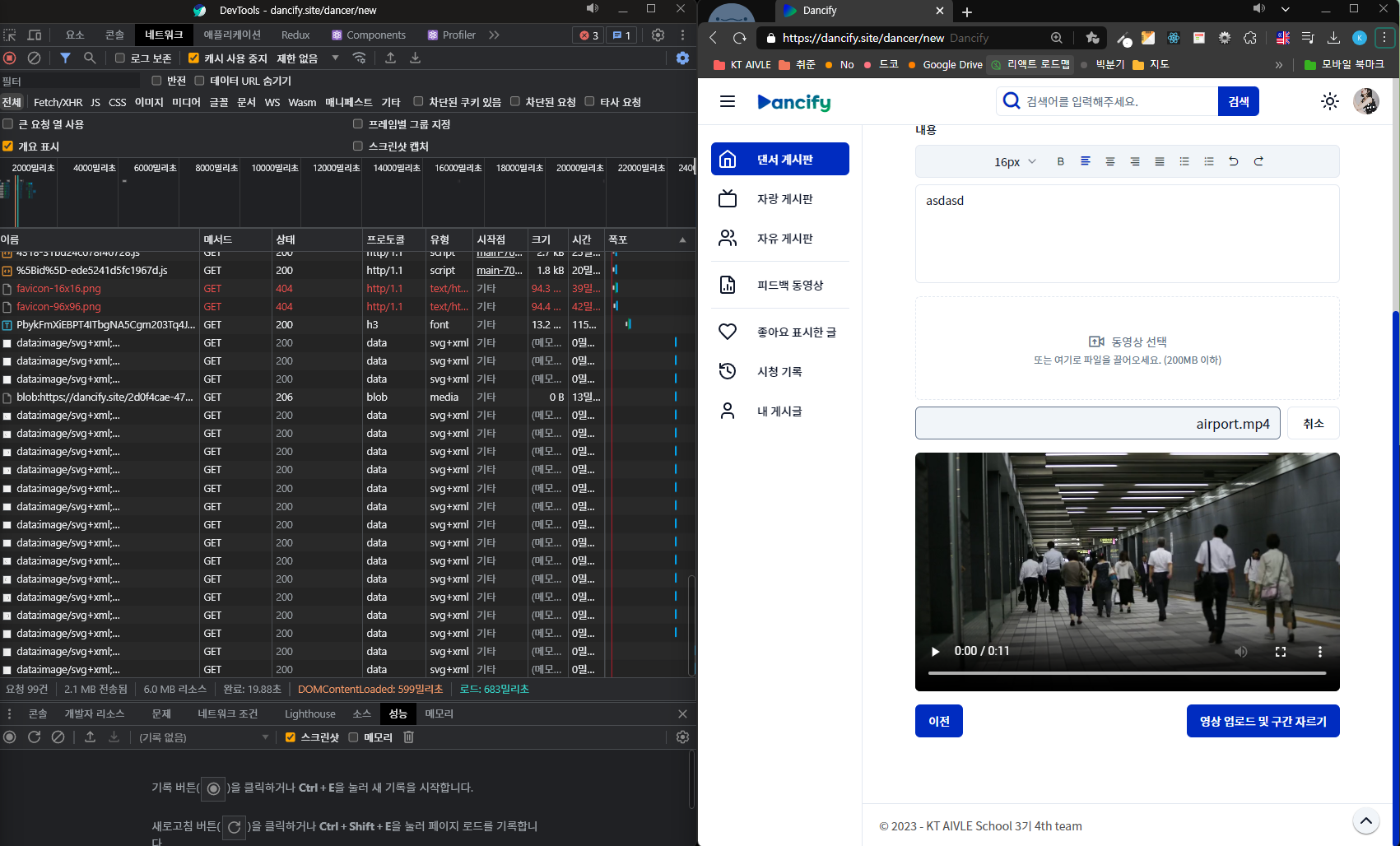Switch to the Application tab
Viewport: 1400px width, 846px height.
(232, 35)
